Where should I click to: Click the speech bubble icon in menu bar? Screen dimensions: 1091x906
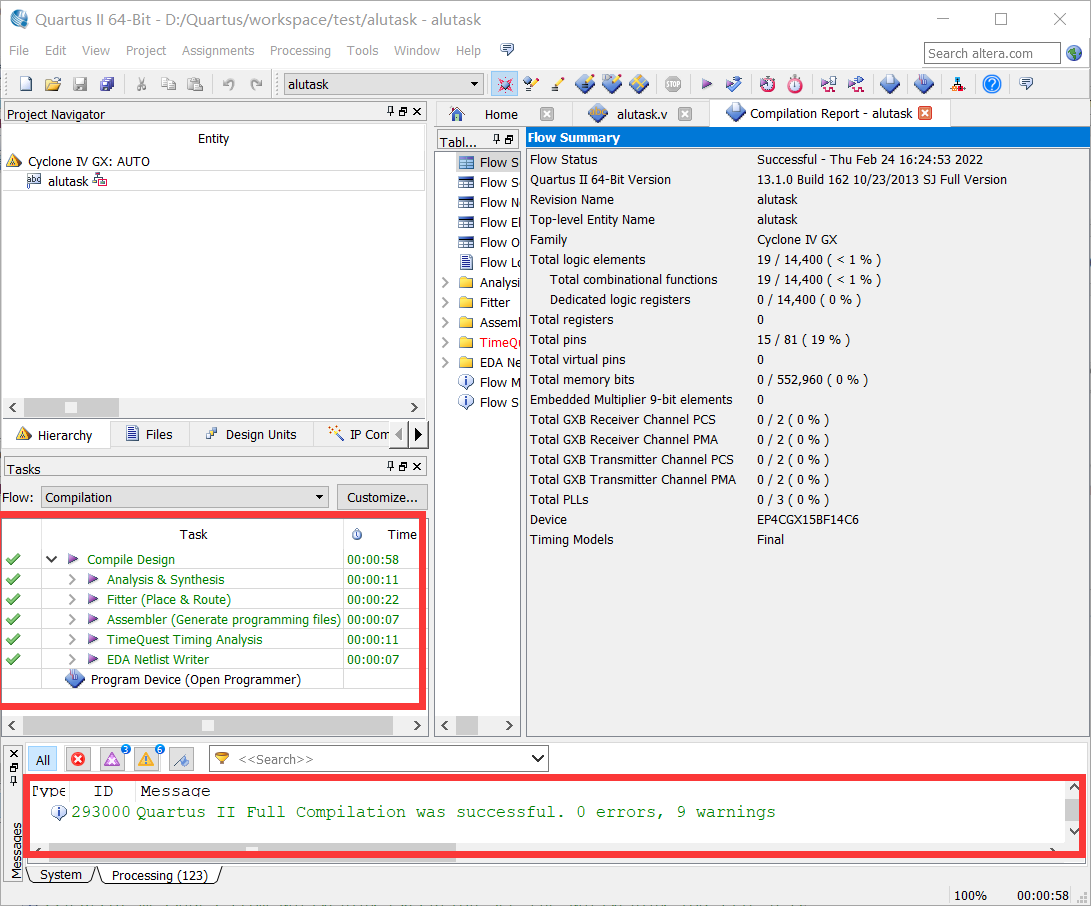pos(507,49)
